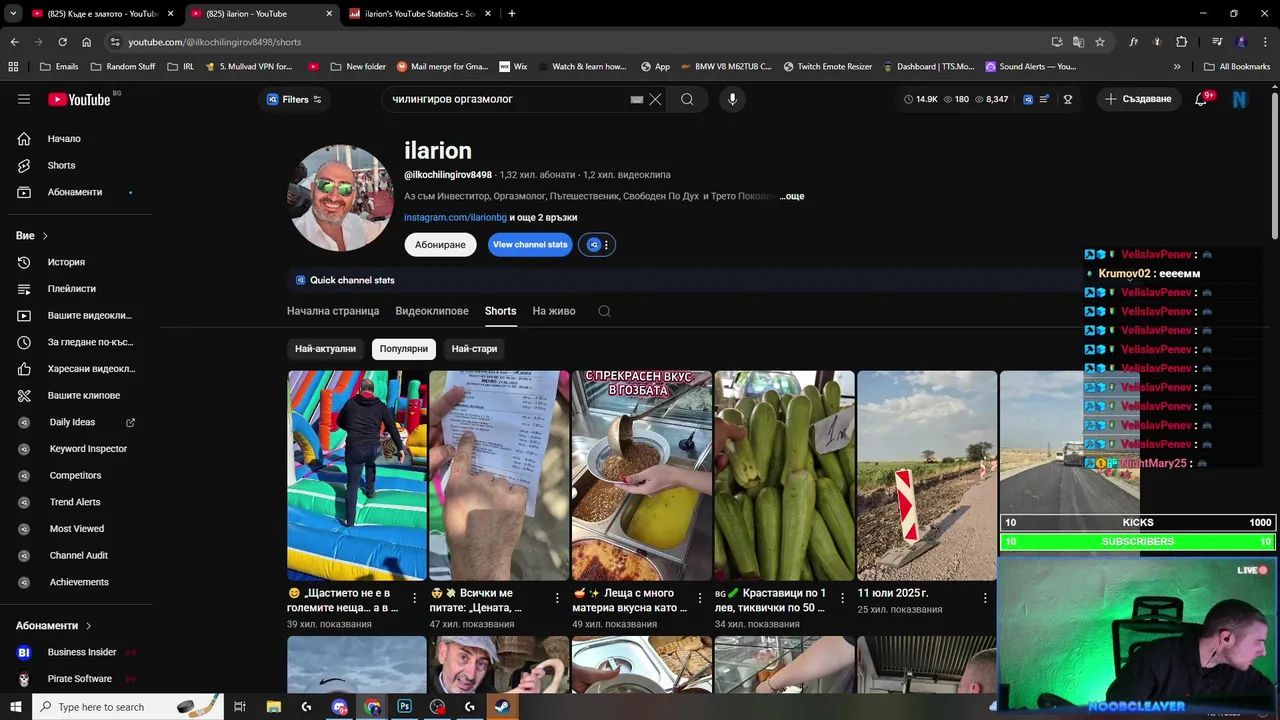Open instagram.com/ilarionbg link
This screenshot has height=720, width=1280.
click(455, 217)
